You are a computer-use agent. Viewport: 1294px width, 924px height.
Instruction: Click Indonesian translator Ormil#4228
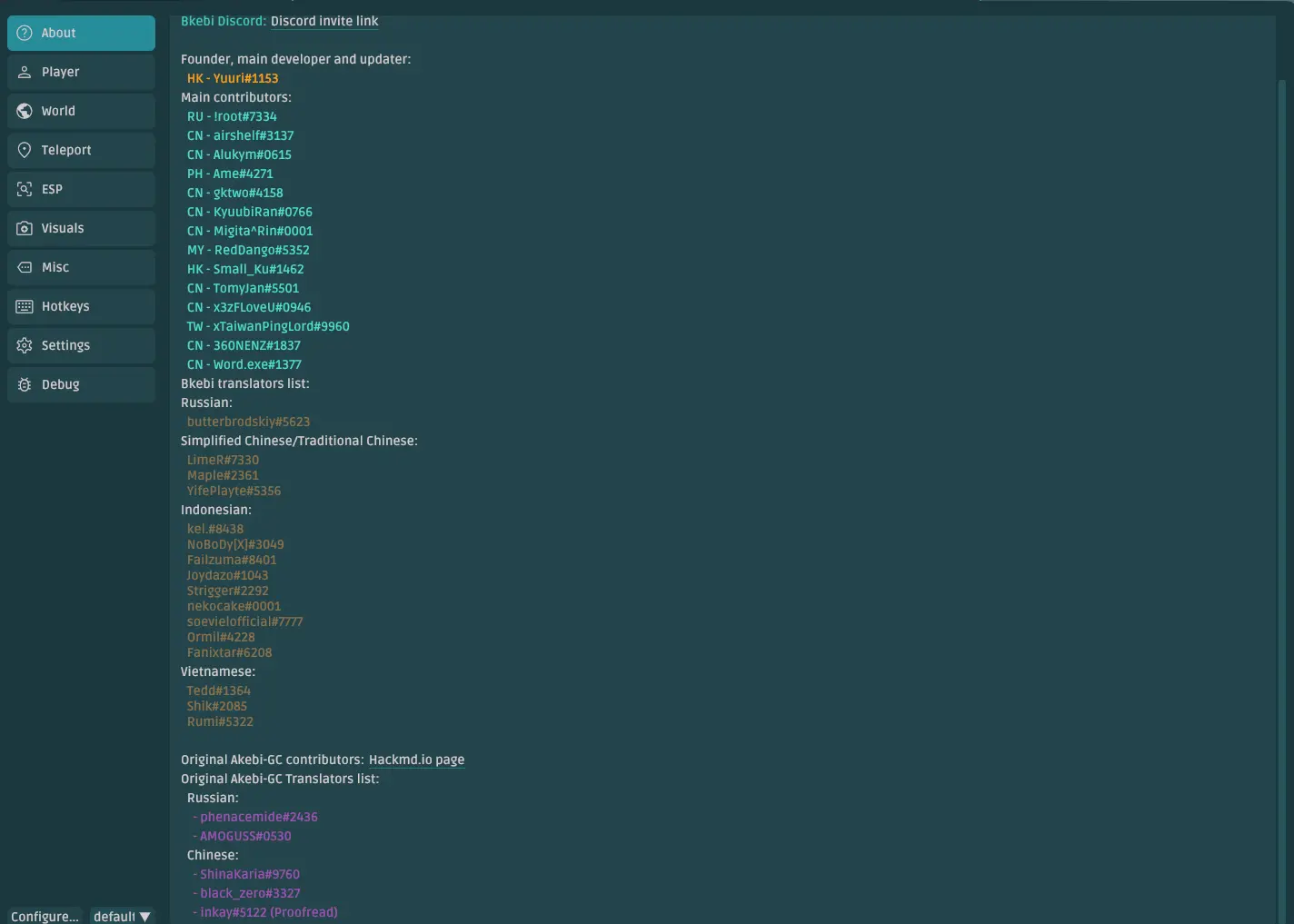pyautogui.click(x=221, y=637)
